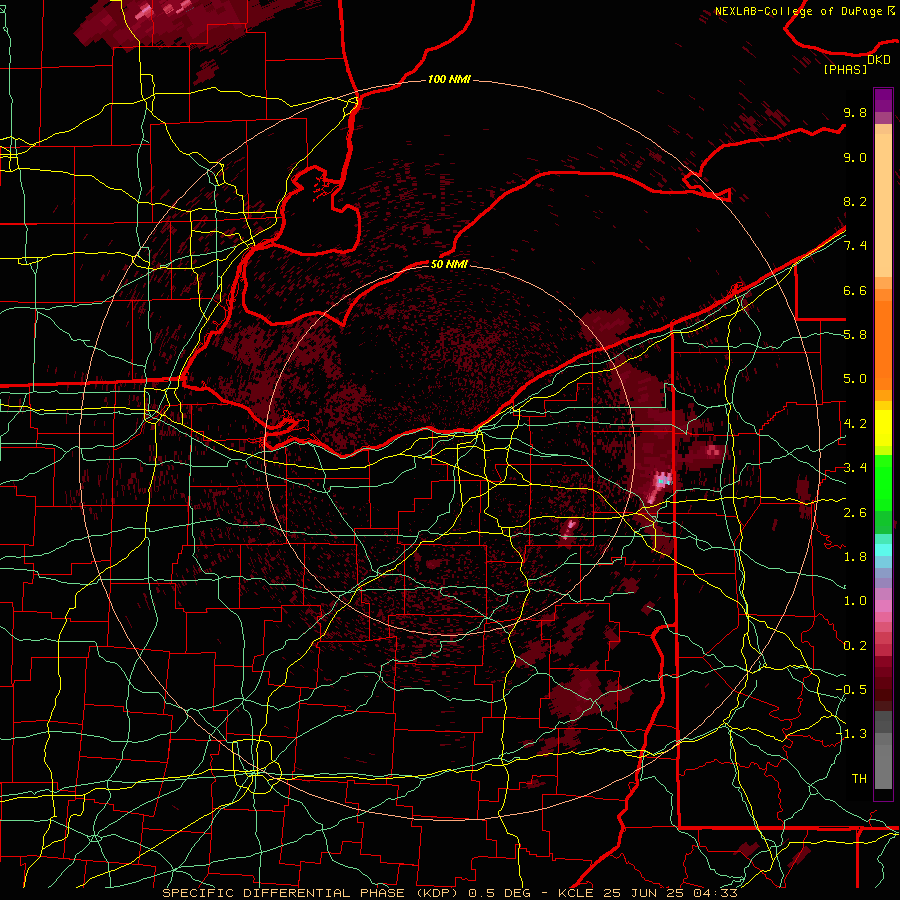Click the "100 NMI" range ring label
The height and width of the screenshot is (900, 900).
[x=449, y=79]
